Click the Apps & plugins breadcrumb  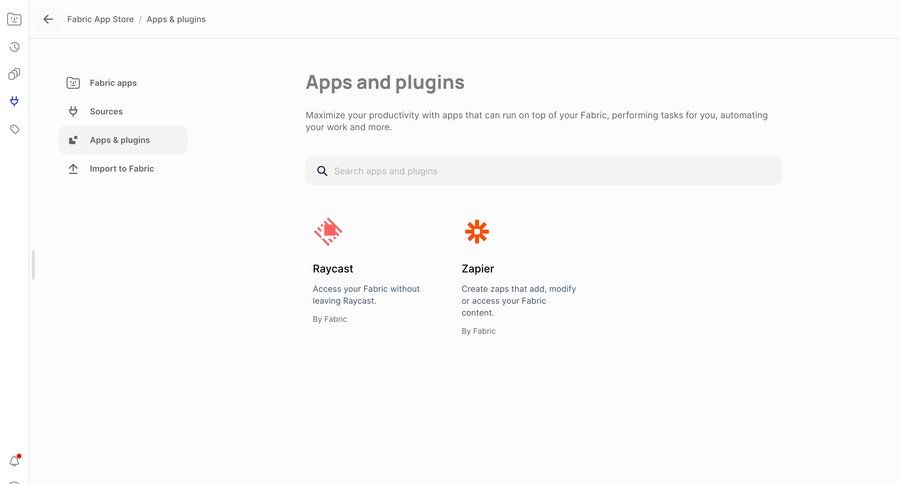[176, 19]
